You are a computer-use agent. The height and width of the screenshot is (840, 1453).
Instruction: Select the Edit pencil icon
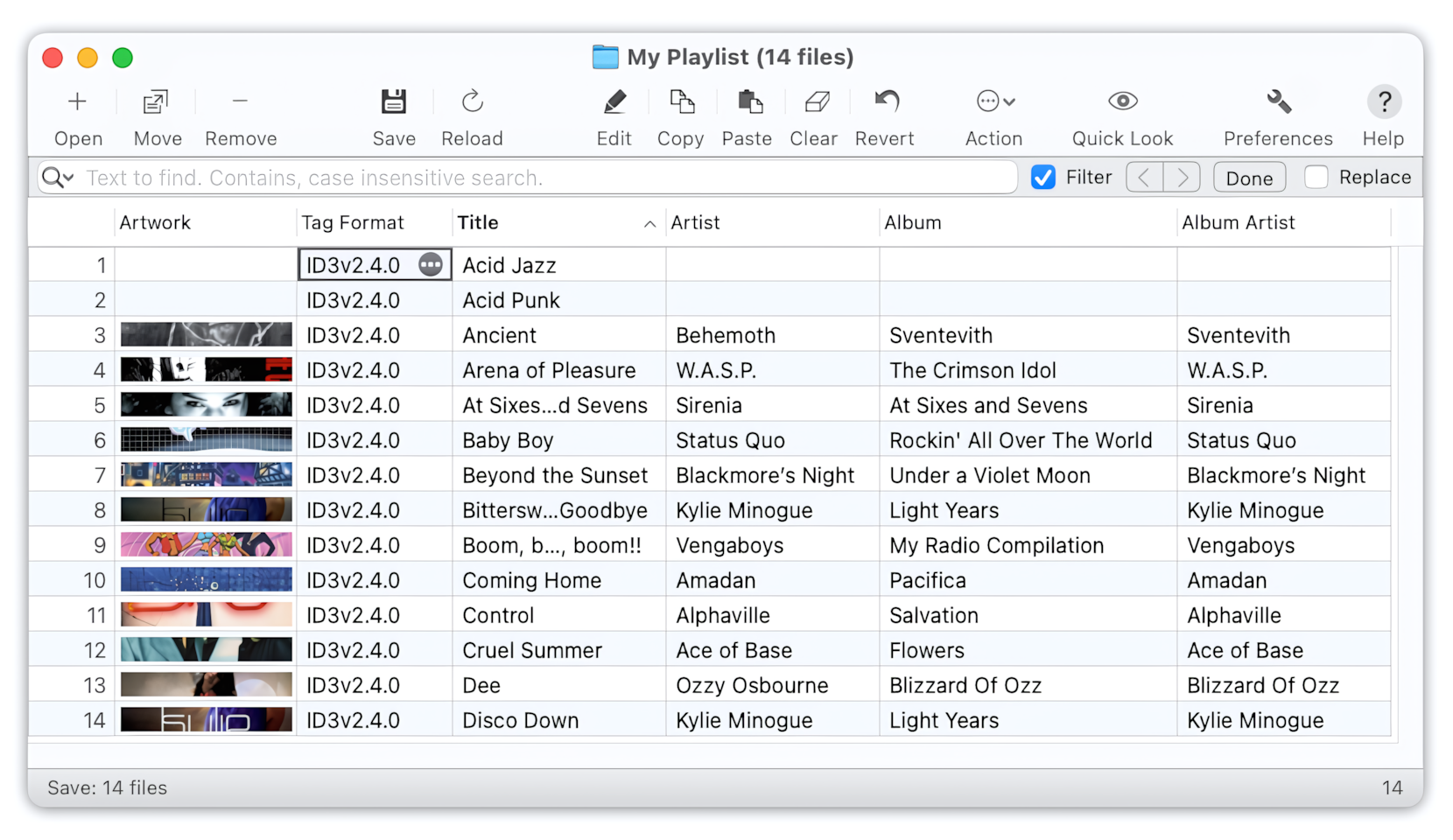pyautogui.click(x=614, y=101)
